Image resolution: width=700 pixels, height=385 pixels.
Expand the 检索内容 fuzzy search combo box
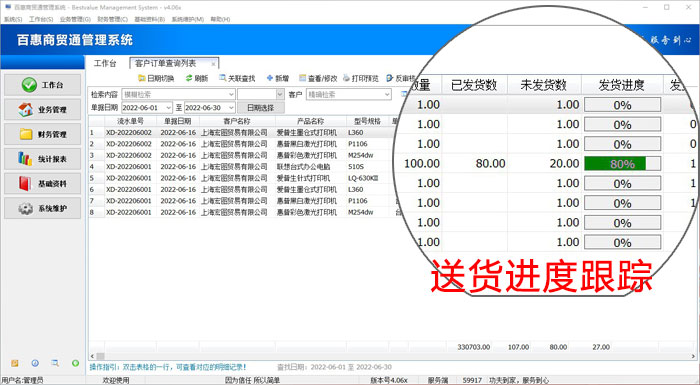click(231, 95)
